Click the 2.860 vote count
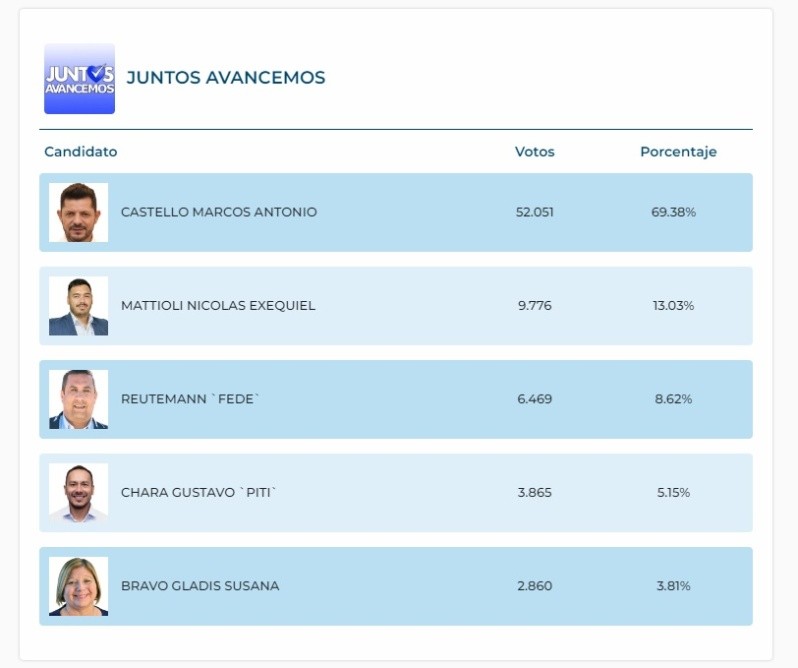The image size is (798, 668). tap(534, 586)
